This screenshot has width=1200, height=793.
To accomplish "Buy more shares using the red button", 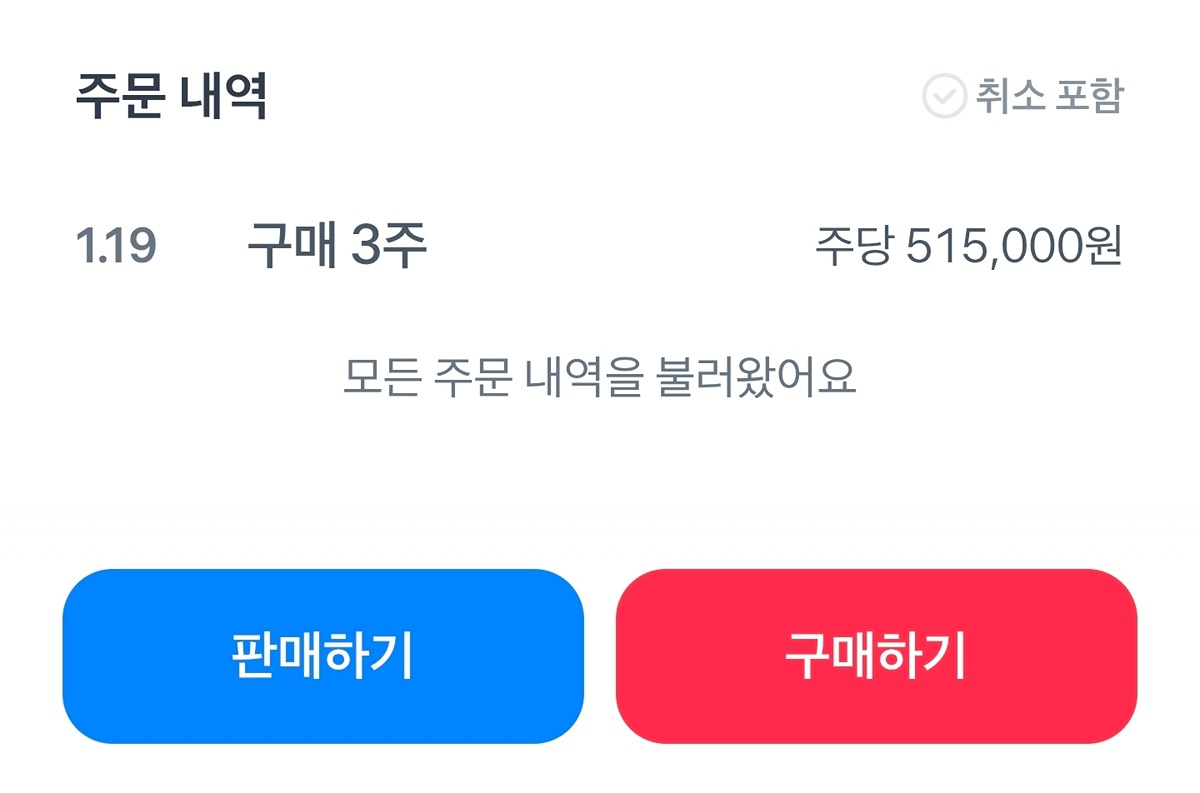I will 876,656.
